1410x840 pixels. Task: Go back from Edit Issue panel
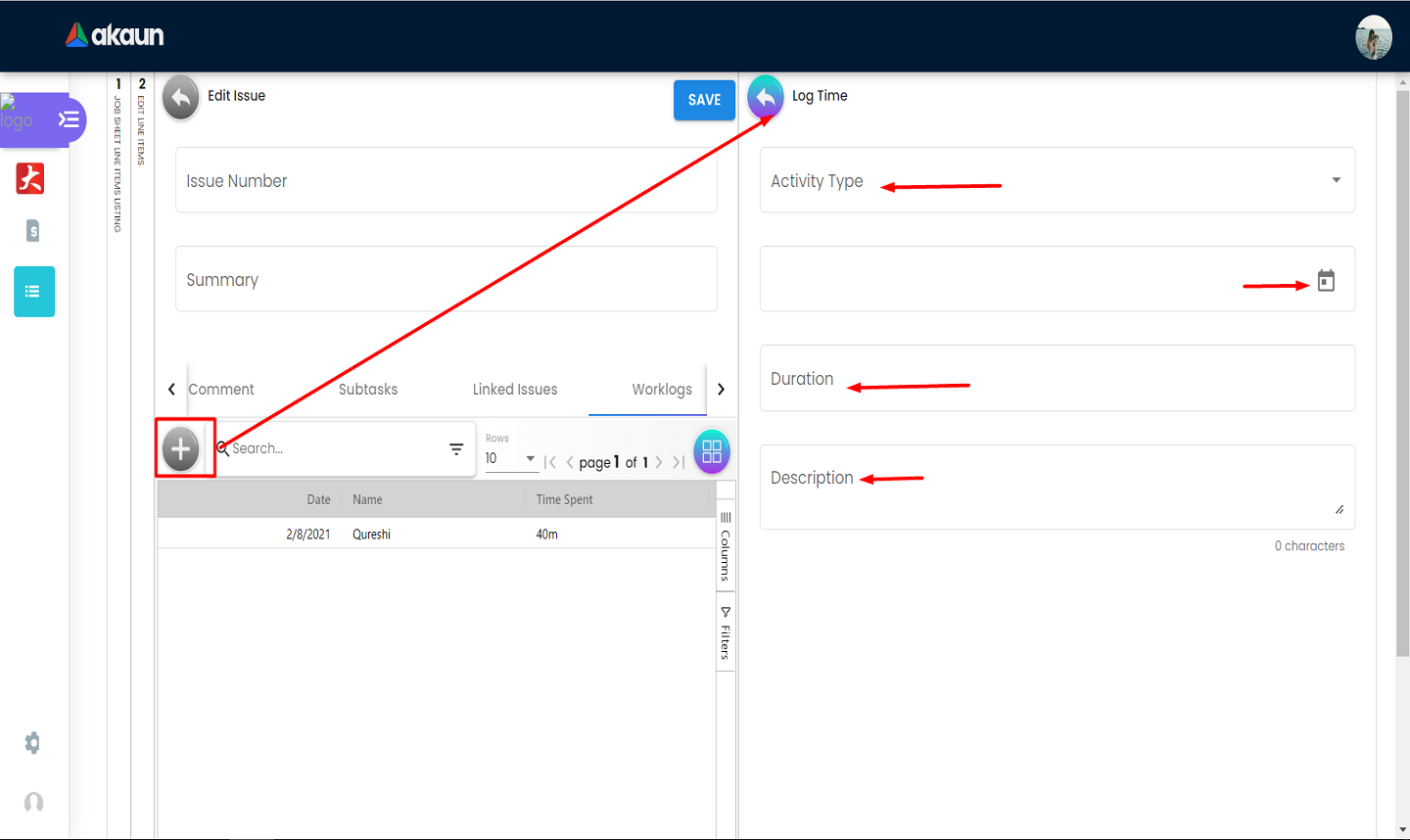pyautogui.click(x=180, y=97)
